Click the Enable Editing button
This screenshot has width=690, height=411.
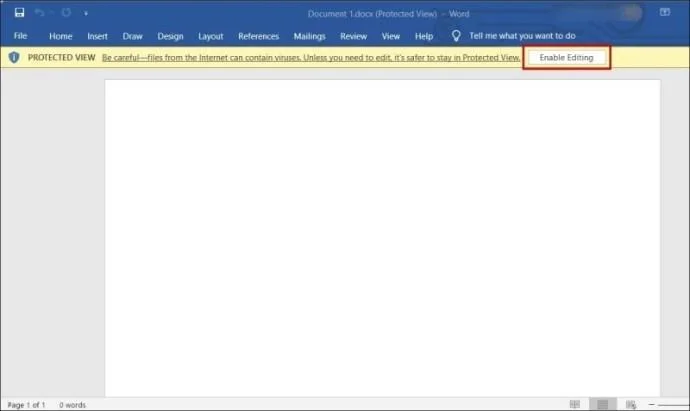click(x=566, y=58)
